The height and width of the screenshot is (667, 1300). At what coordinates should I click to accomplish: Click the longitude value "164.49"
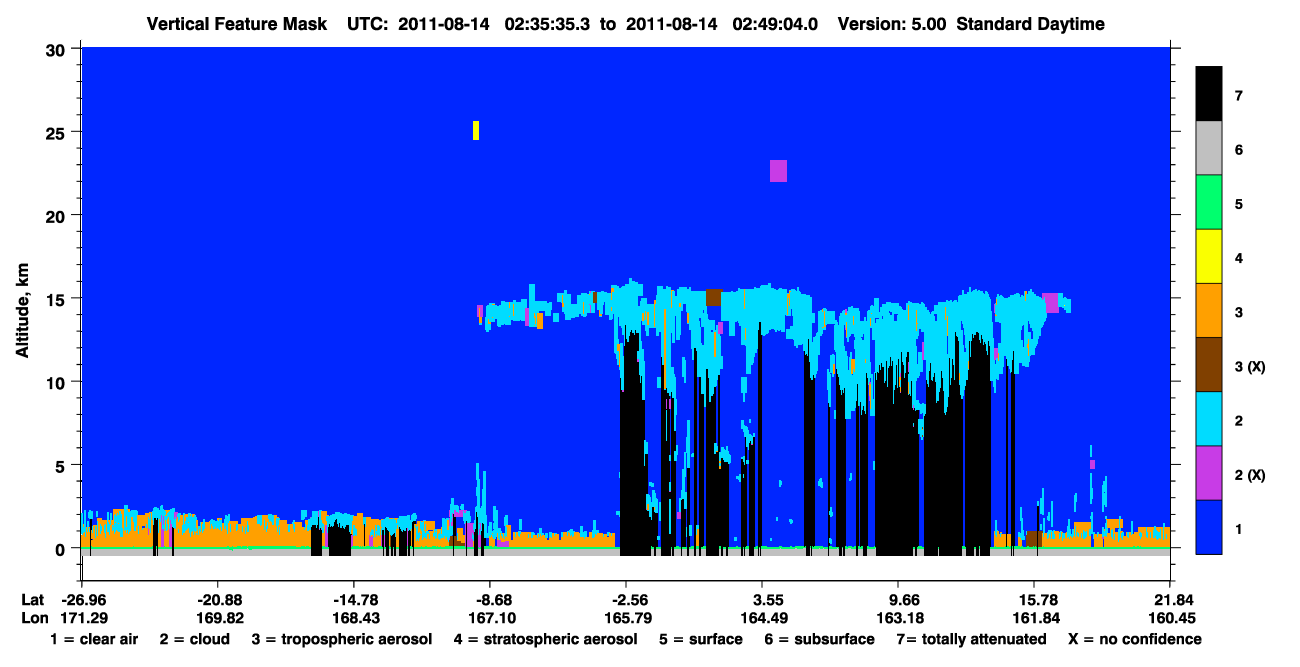click(x=762, y=618)
